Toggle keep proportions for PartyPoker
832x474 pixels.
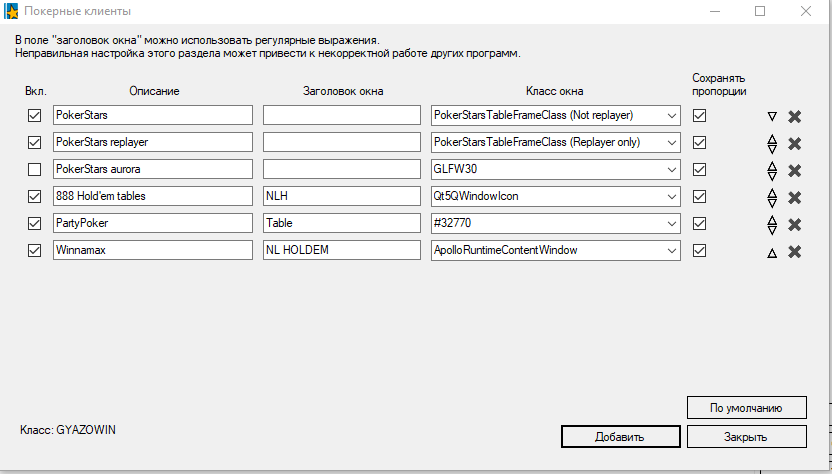(x=699, y=223)
